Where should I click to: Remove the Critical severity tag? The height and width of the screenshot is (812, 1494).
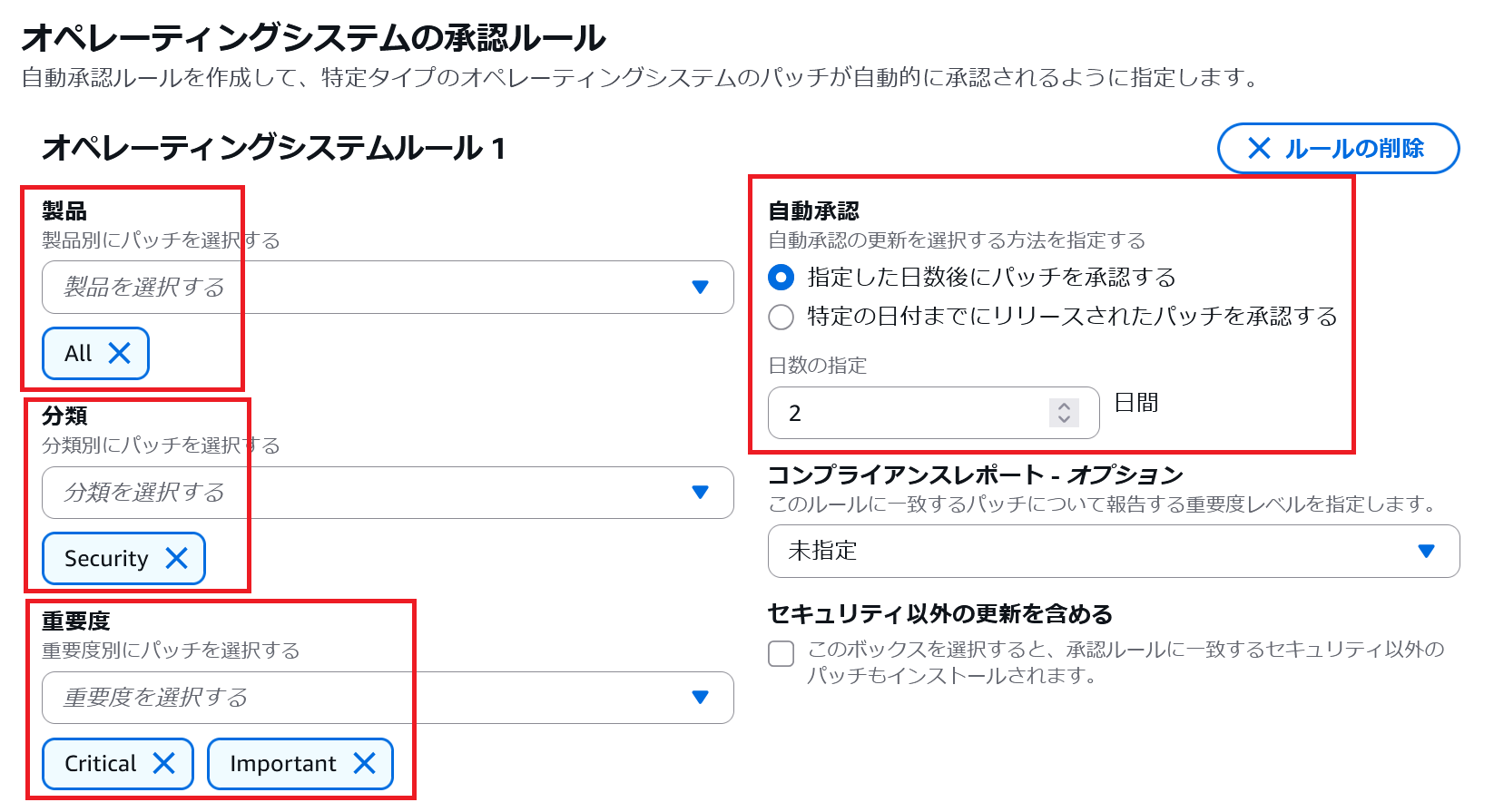[164, 763]
